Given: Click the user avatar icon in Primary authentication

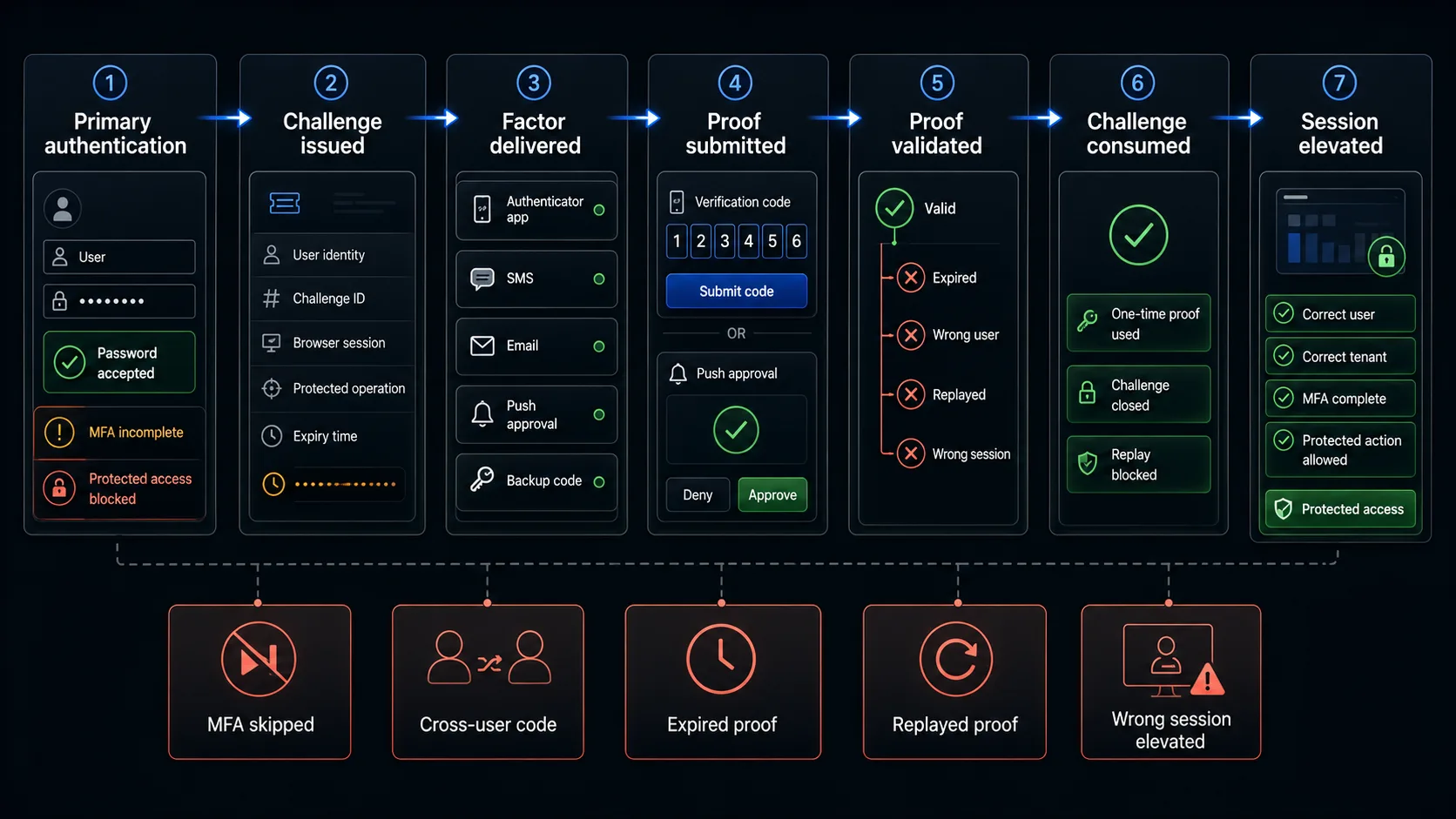Looking at the screenshot, I should click(63, 209).
